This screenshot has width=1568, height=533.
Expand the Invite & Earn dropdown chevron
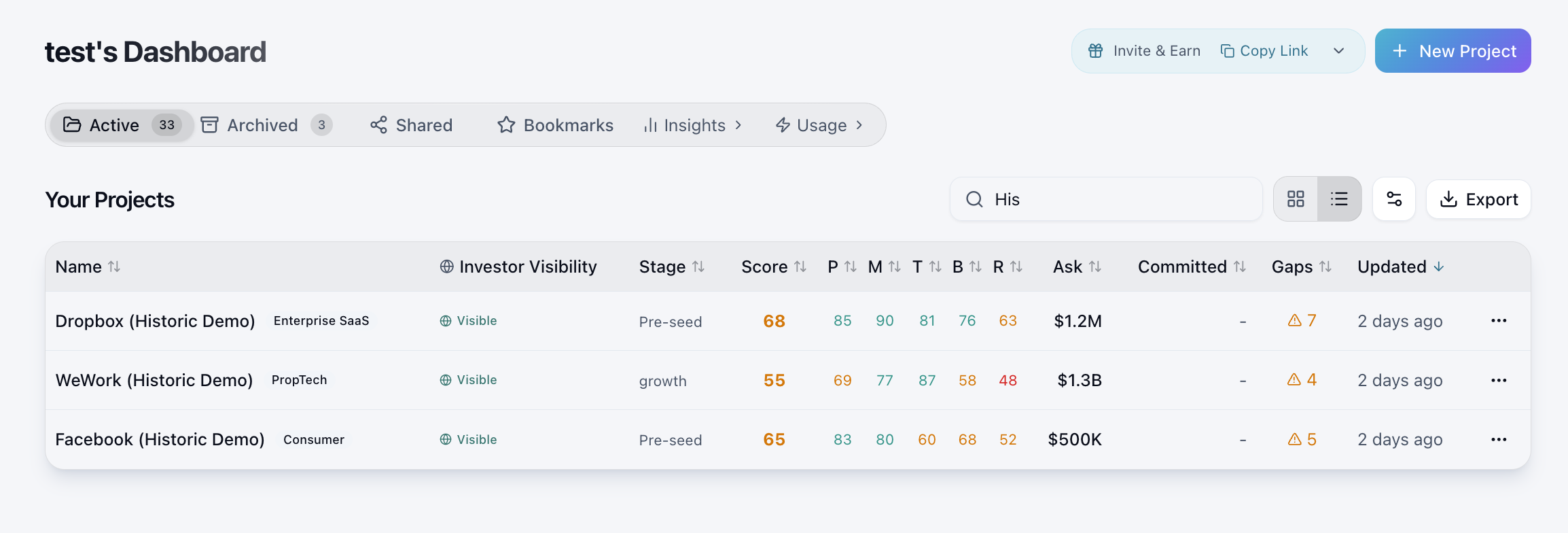1338,51
